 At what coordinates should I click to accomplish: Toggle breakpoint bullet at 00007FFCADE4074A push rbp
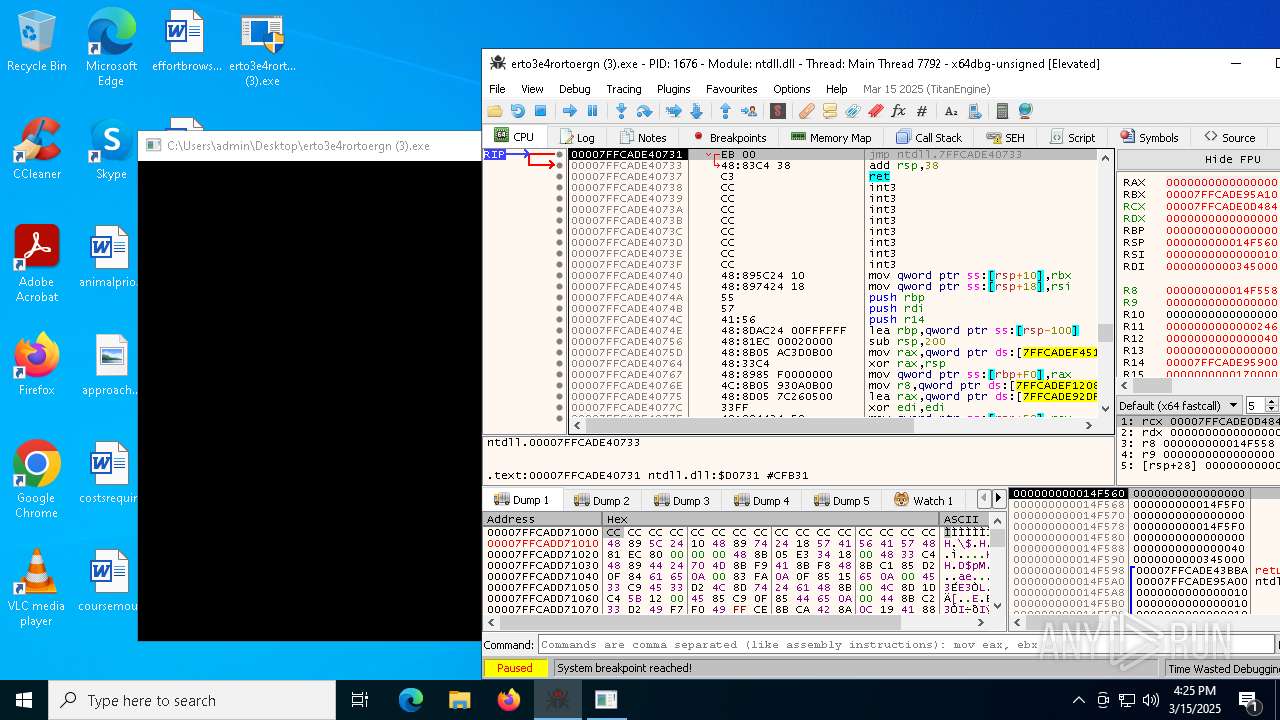[559, 298]
